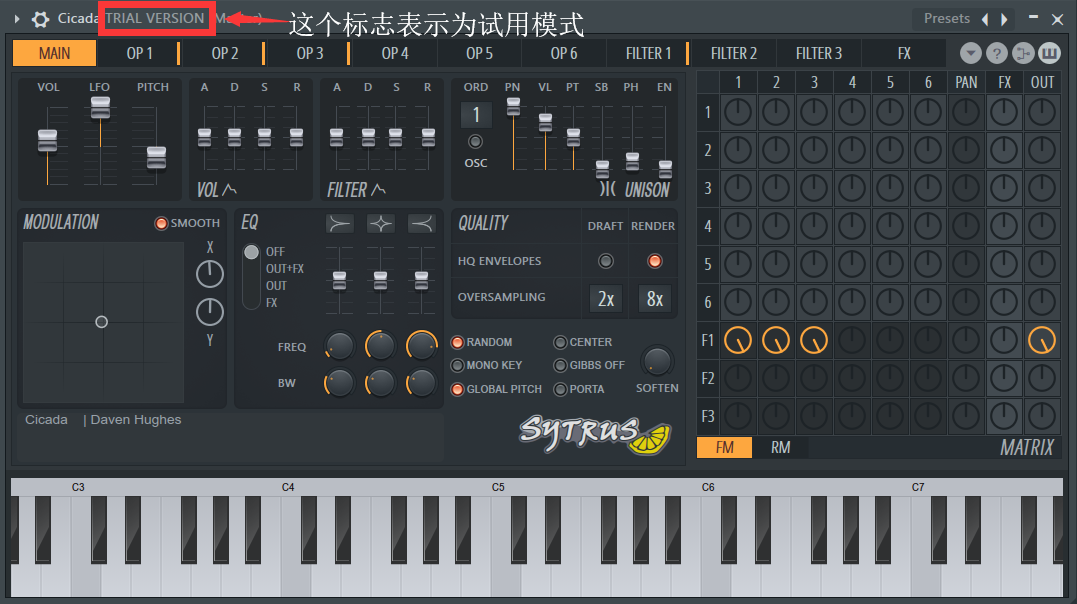Click the modulation Y knob

click(x=209, y=312)
